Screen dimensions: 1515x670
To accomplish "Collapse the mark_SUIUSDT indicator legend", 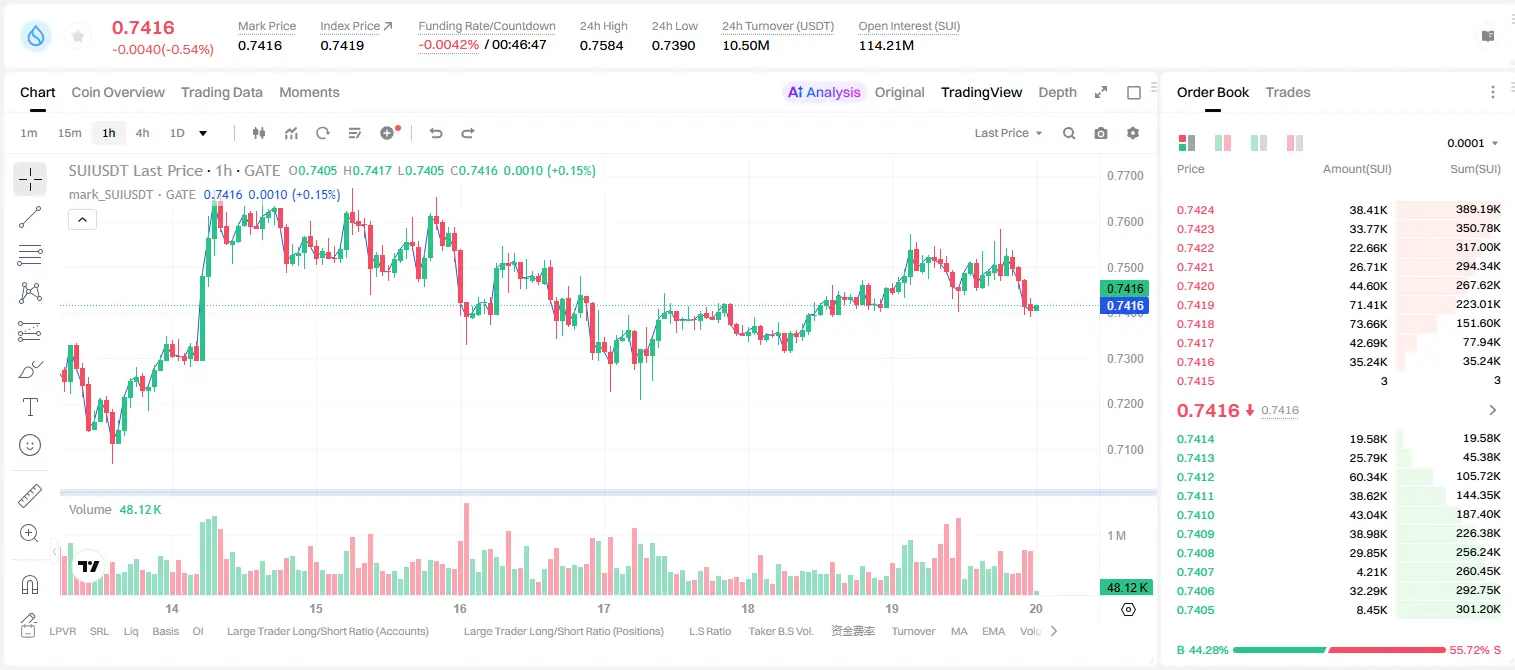I will pos(83,220).
